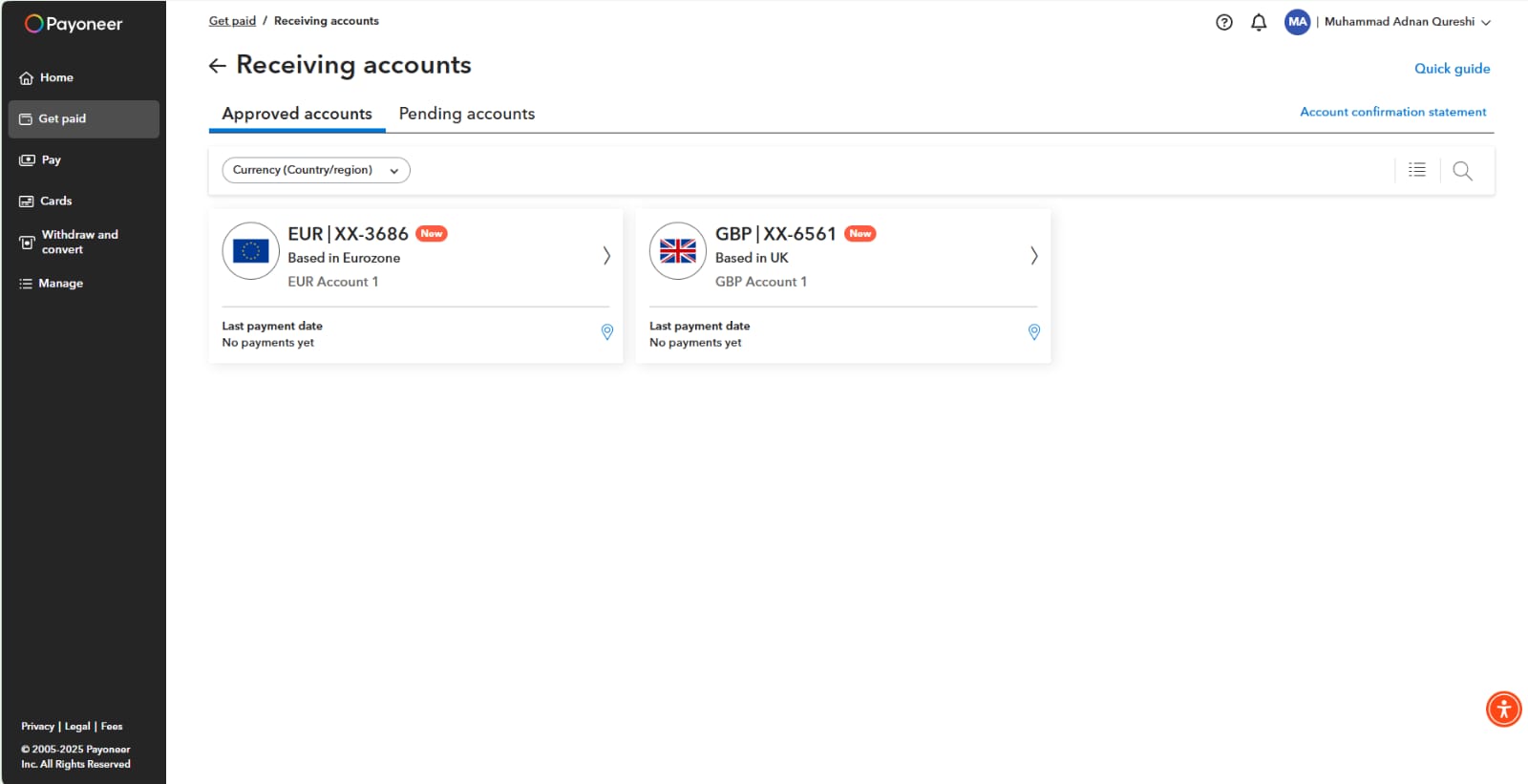Open the Currency (Country/region) dropdown
This screenshot has width=1528, height=784.
(316, 170)
